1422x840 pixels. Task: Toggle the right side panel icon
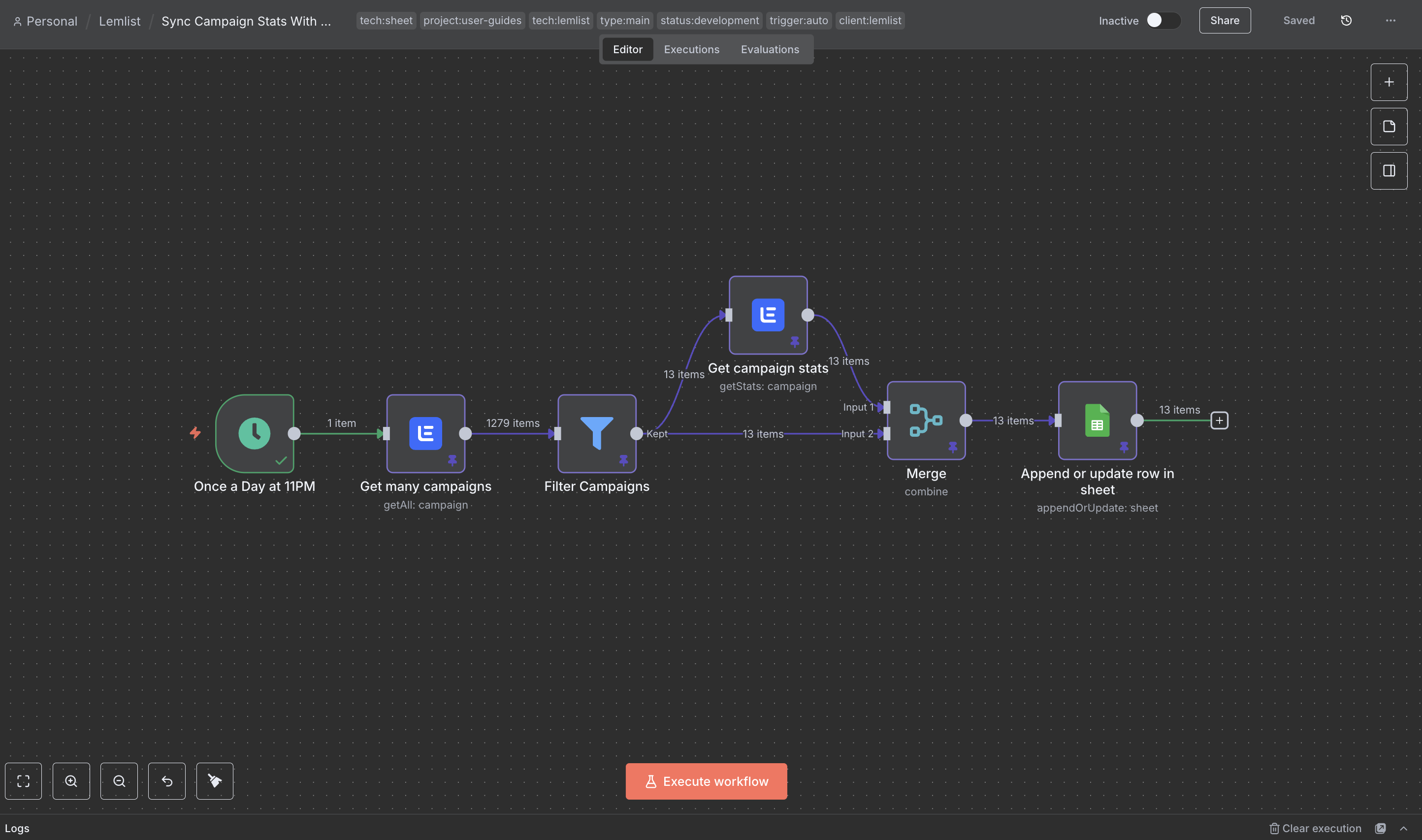coord(1389,170)
